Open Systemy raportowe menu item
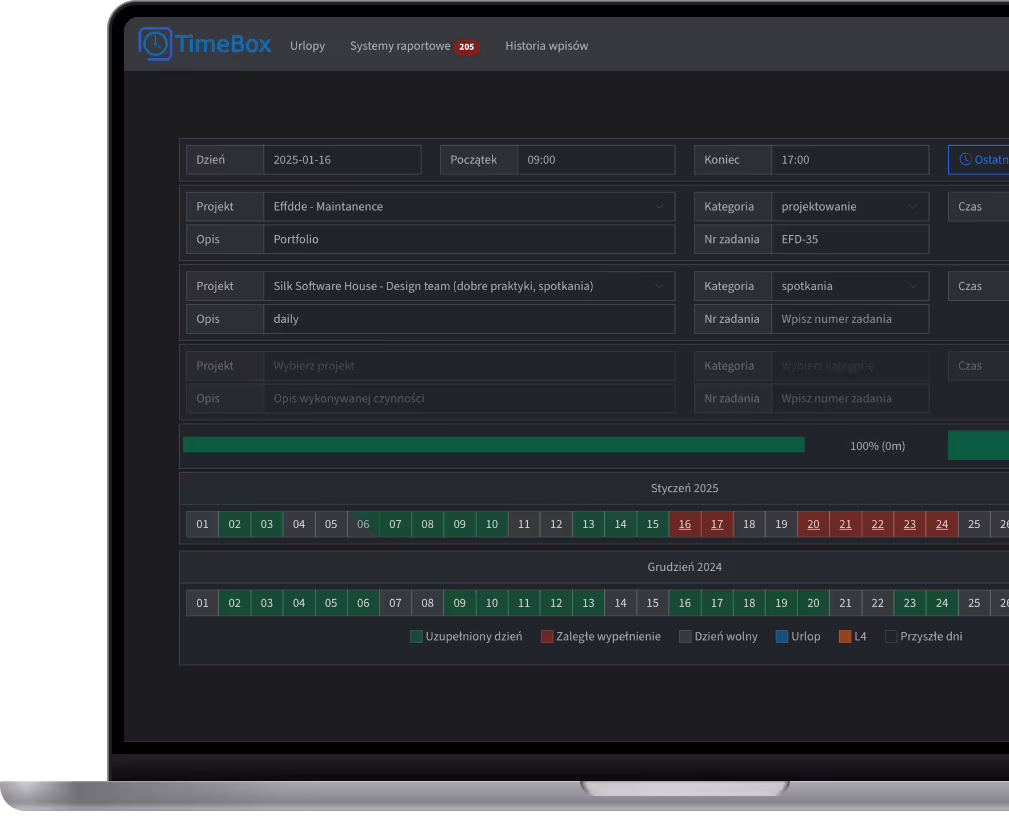This screenshot has height=835, width=1009. [400, 46]
